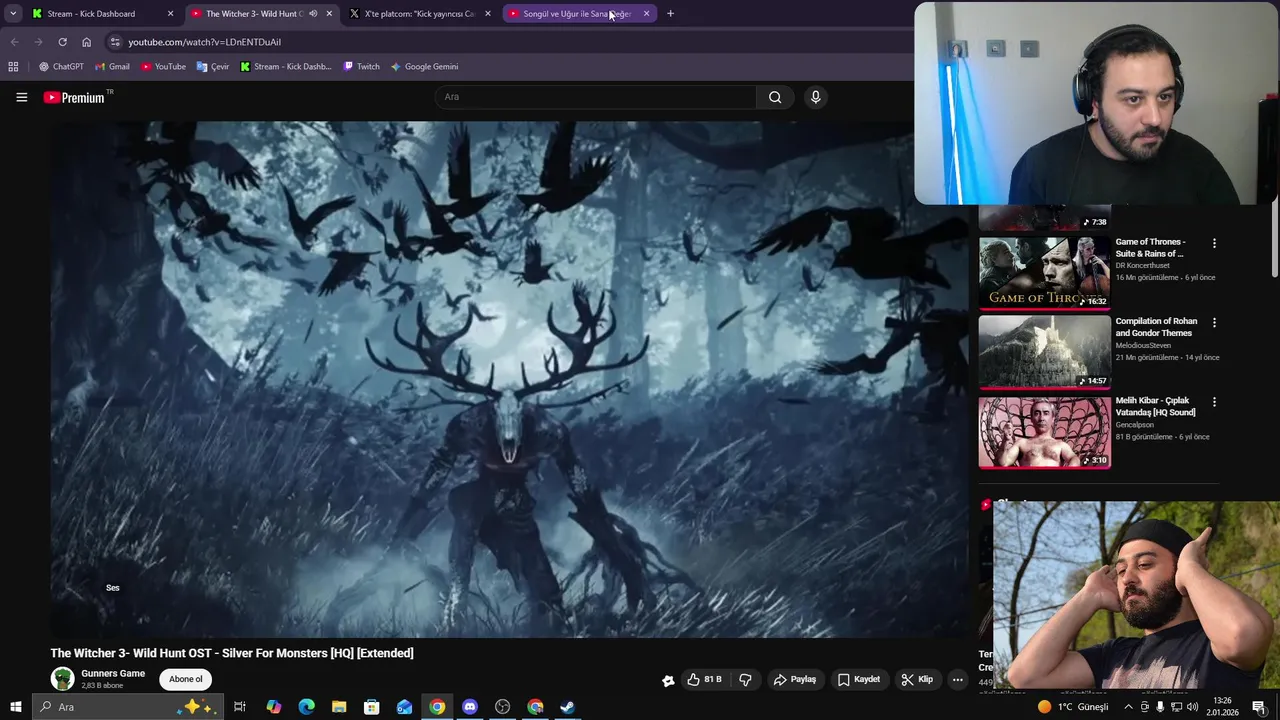Open Discord from the taskbar
This screenshot has height=720, width=1280.
coord(470,707)
